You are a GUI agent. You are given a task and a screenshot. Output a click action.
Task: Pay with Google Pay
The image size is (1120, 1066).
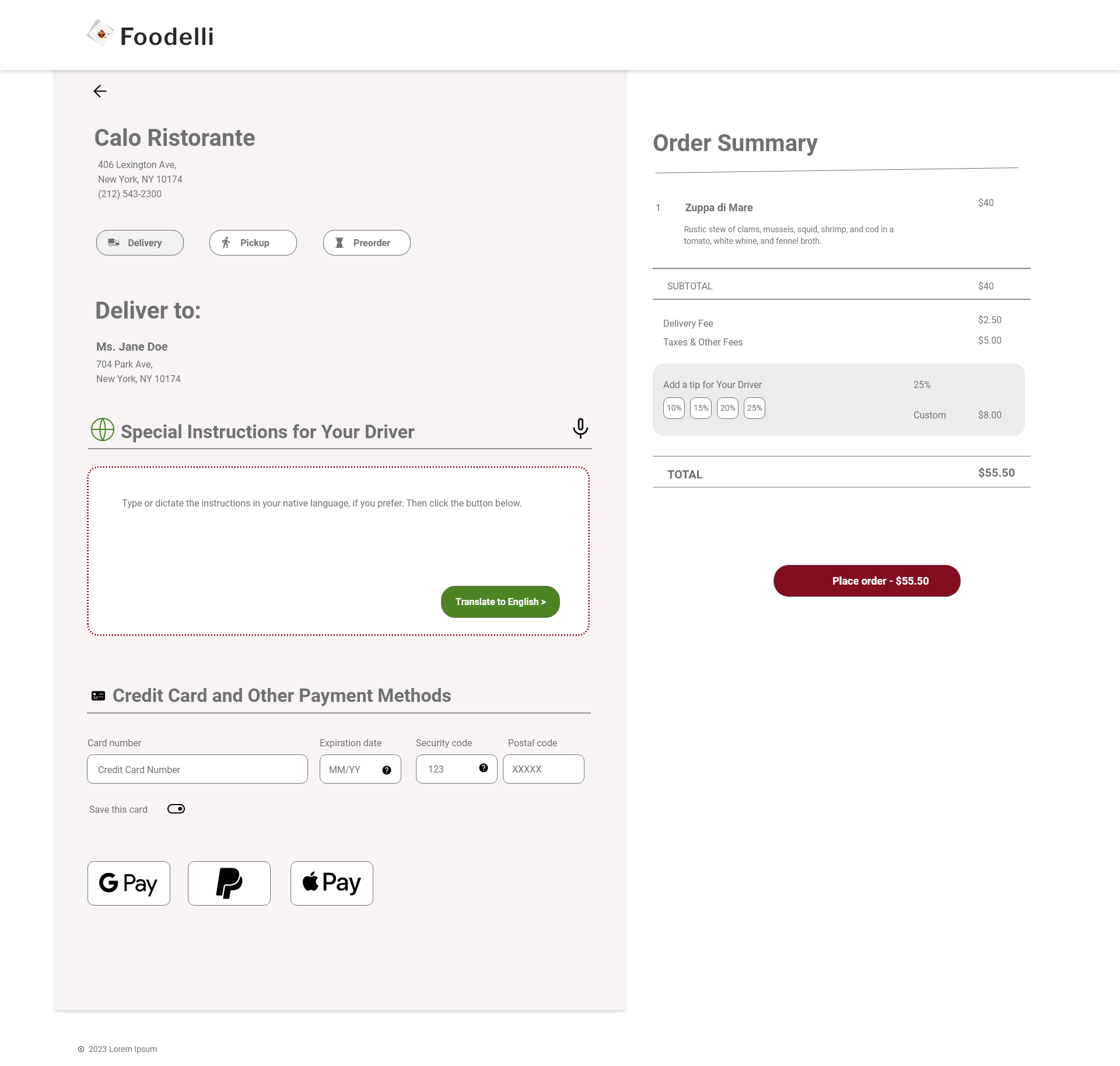[x=129, y=883]
